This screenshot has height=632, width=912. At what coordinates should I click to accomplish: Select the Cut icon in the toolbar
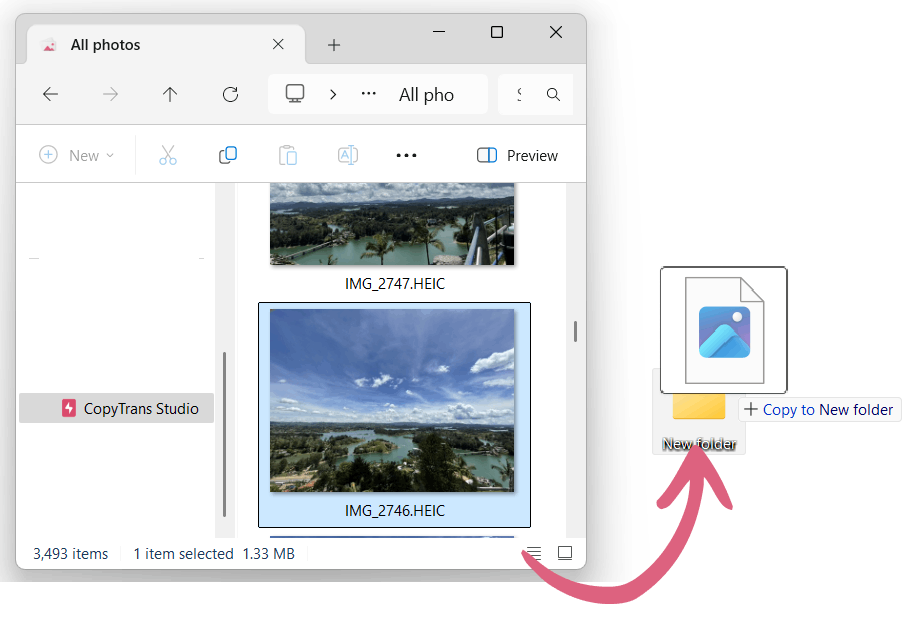tap(167, 155)
